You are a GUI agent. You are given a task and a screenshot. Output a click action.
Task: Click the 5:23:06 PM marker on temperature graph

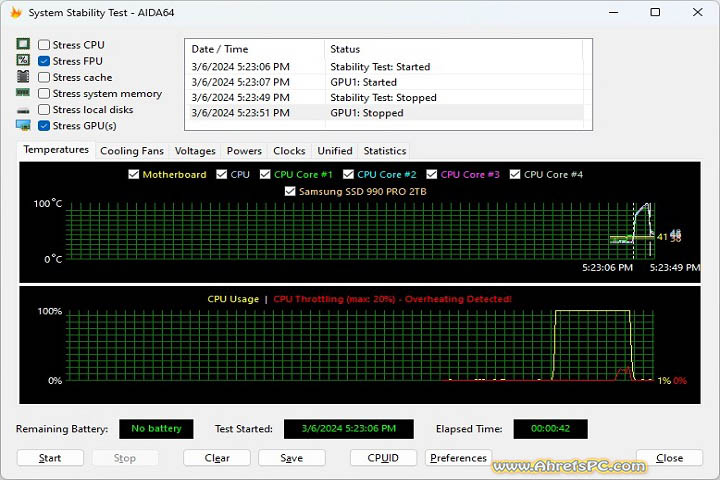pyautogui.click(x=607, y=267)
